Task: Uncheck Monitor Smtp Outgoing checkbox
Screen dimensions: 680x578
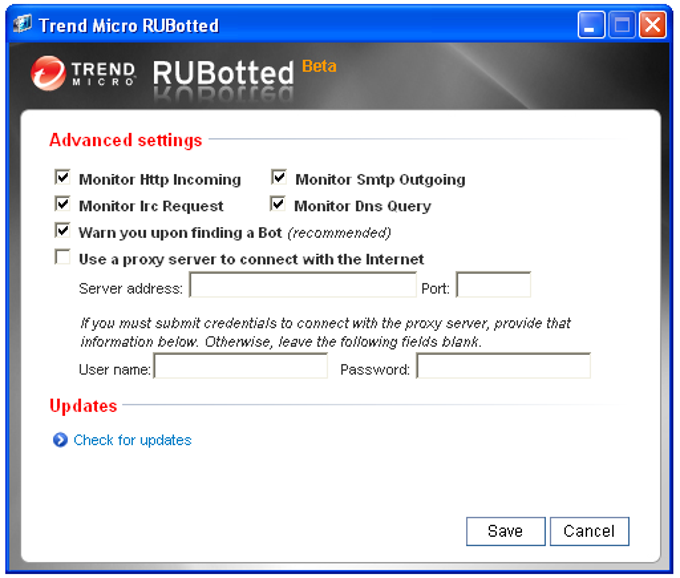Action: pyautogui.click(x=278, y=177)
